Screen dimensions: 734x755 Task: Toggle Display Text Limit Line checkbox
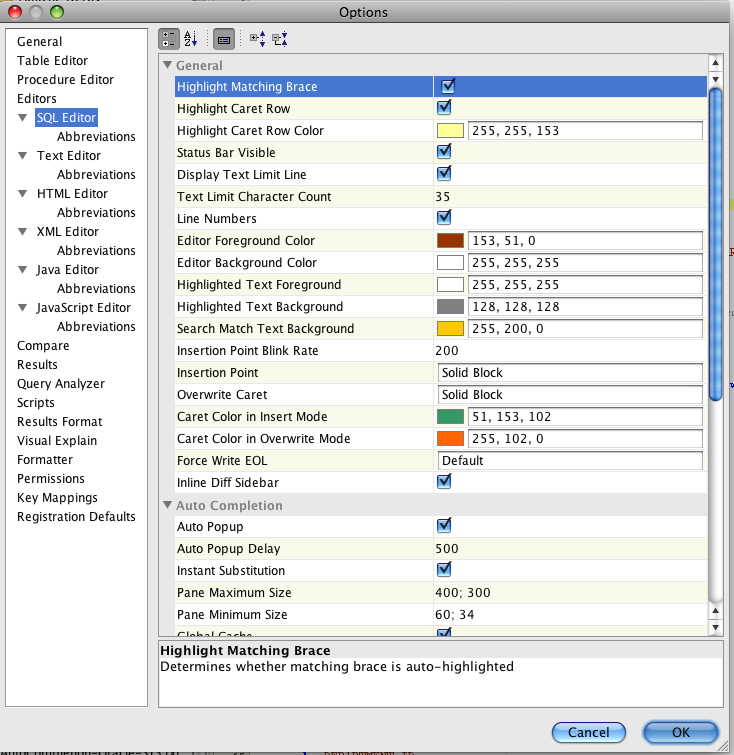pos(444,173)
